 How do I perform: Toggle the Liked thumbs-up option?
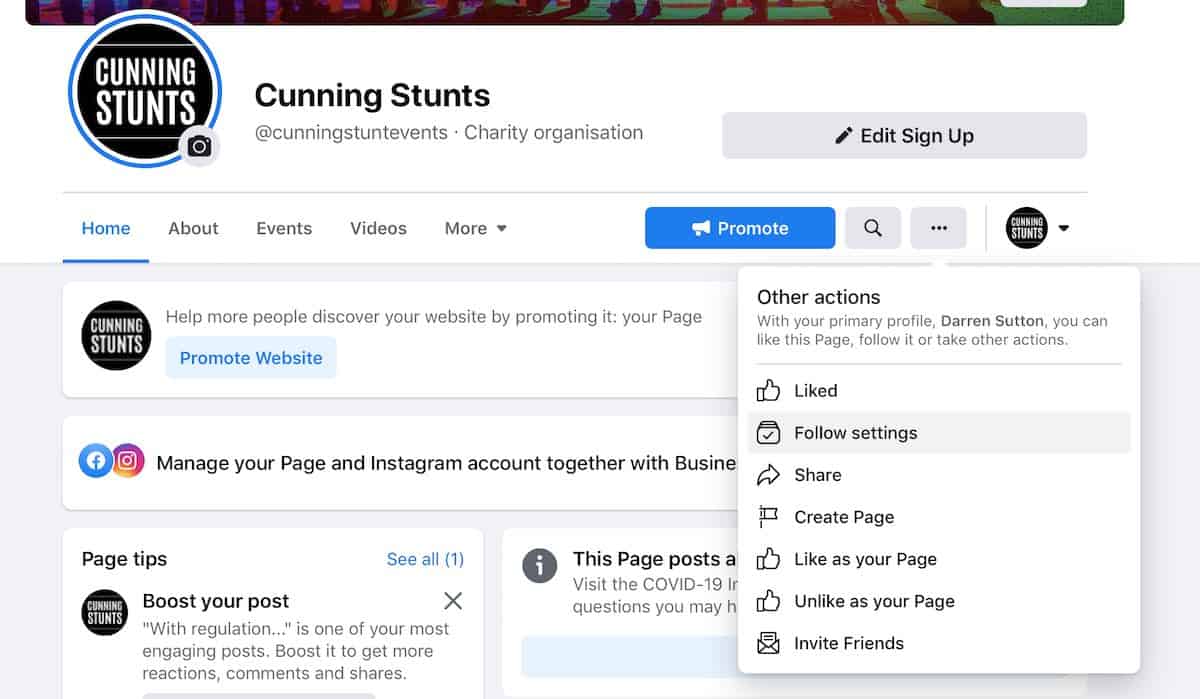click(939, 391)
